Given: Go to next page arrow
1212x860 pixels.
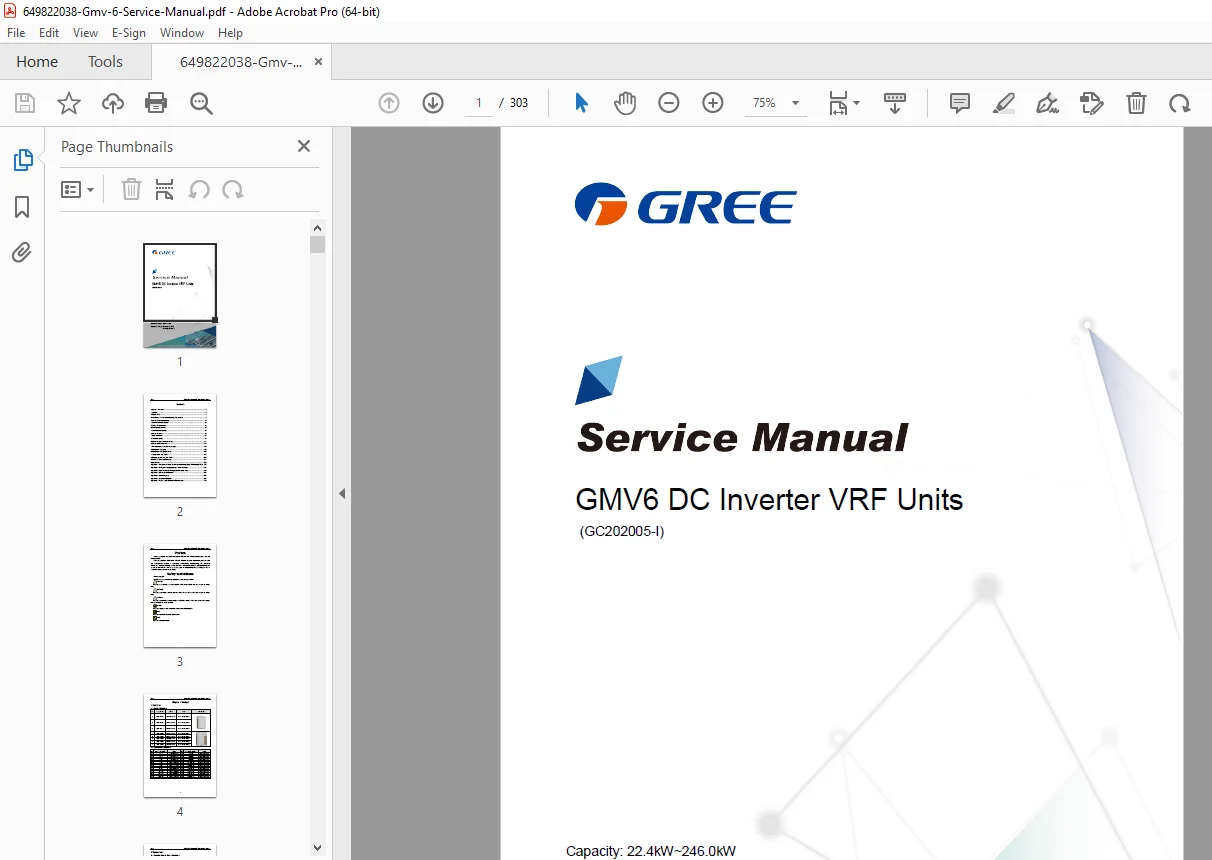Looking at the screenshot, I should (x=433, y=103).
